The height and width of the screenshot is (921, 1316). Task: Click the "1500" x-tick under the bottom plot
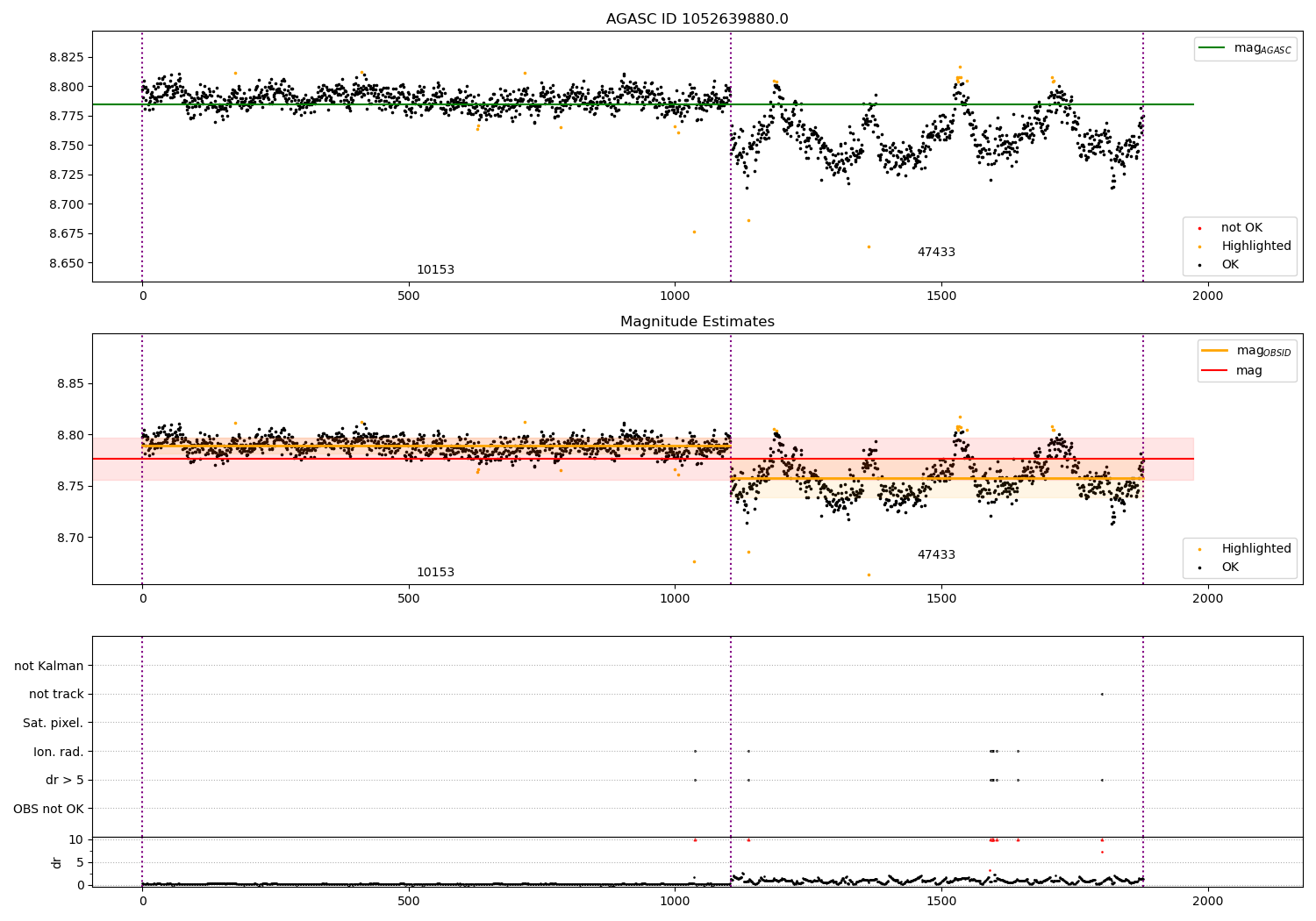click(941, 901)
